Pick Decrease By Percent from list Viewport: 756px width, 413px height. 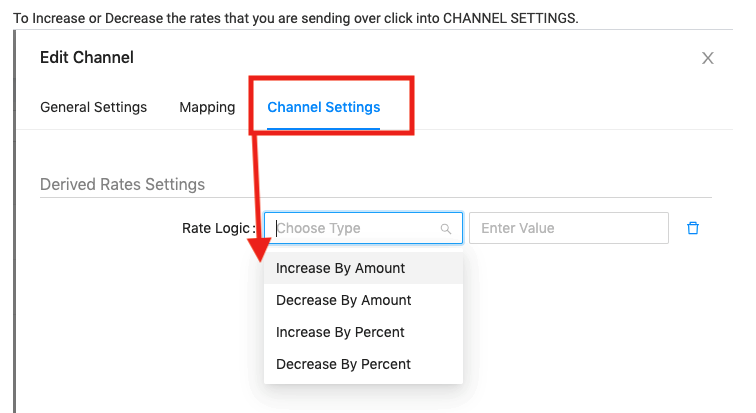364,364
